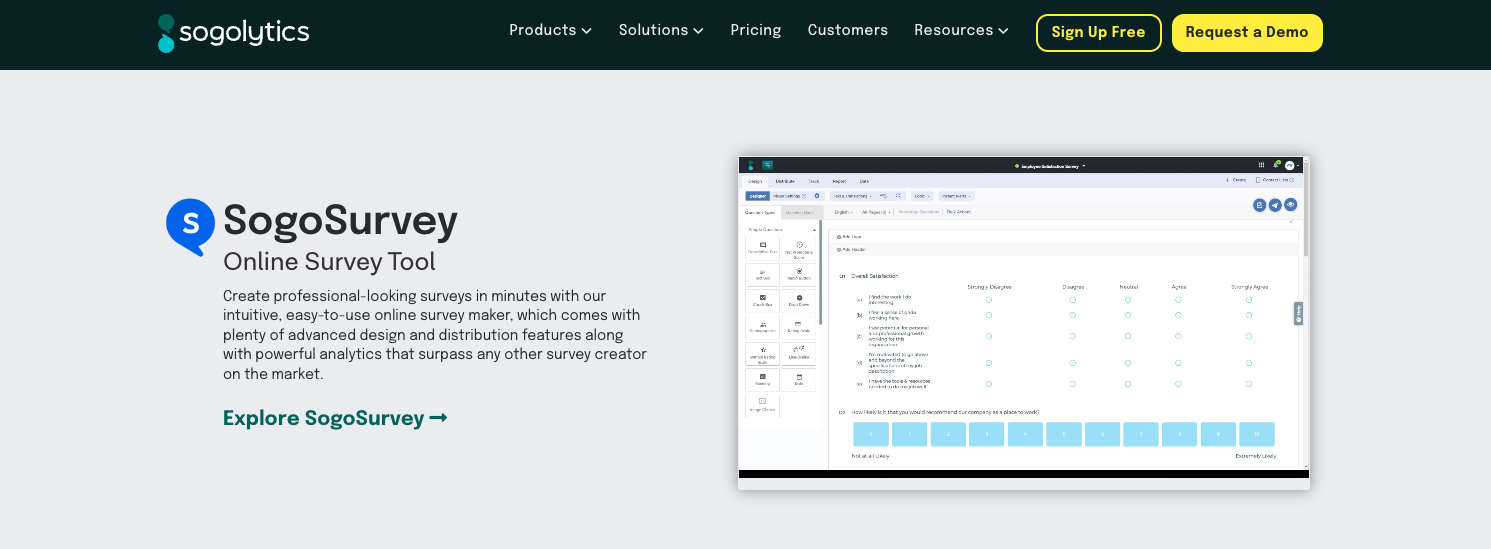The image size is (1491, 549).
Task: Open the Logic dropdown in editor toolbar
Action: click(x=922, y=196)
